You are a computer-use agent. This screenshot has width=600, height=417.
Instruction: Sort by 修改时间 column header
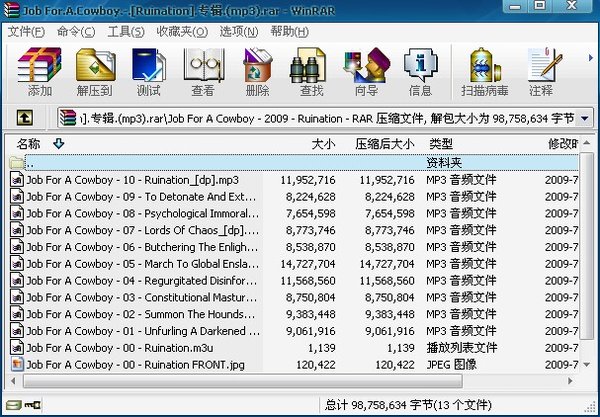pos(562,144)
